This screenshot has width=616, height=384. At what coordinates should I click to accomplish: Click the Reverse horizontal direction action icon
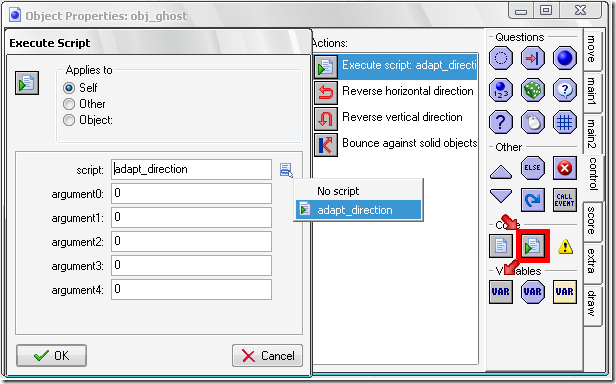pos(326,93)
